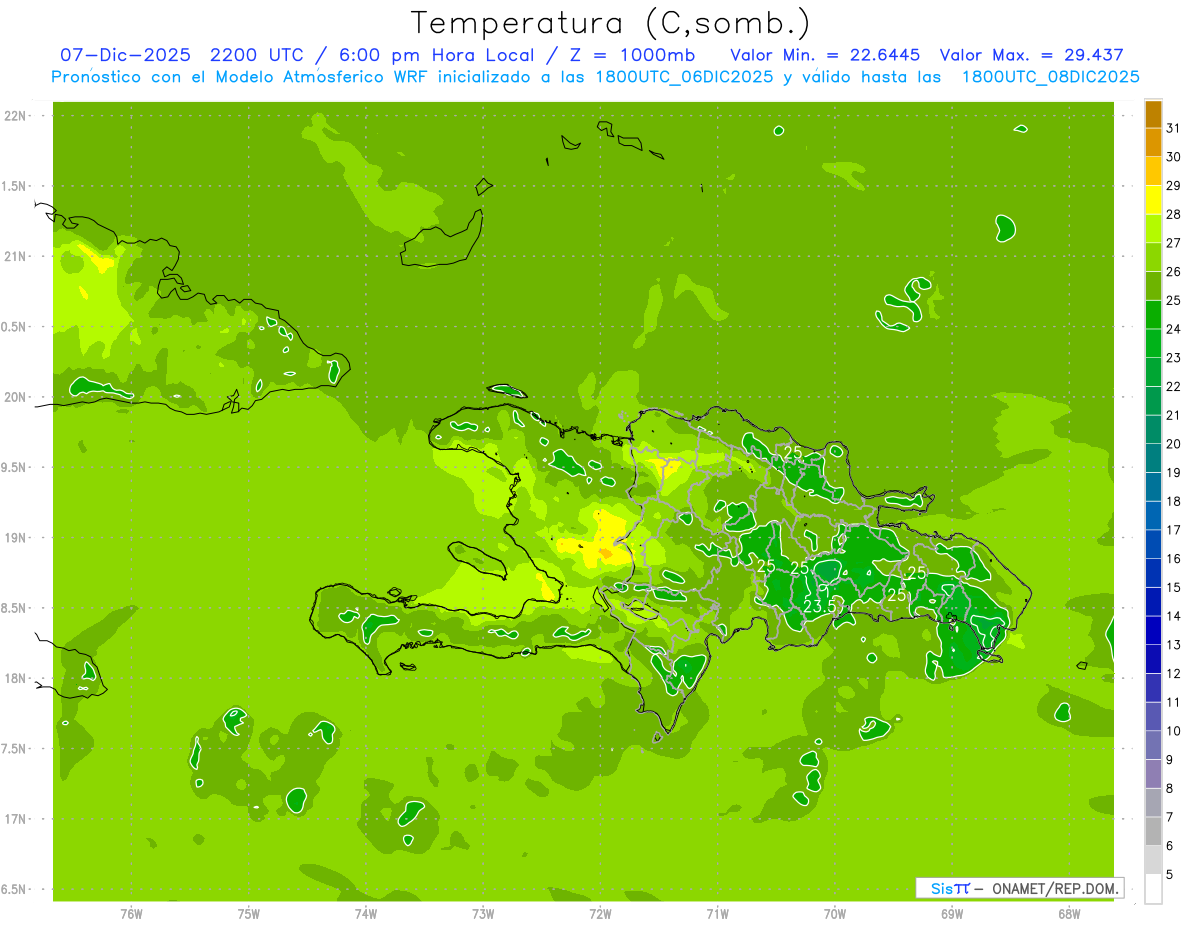
Task: Click the '17N' latitude axis label
Action: click(x=16, y=819)
